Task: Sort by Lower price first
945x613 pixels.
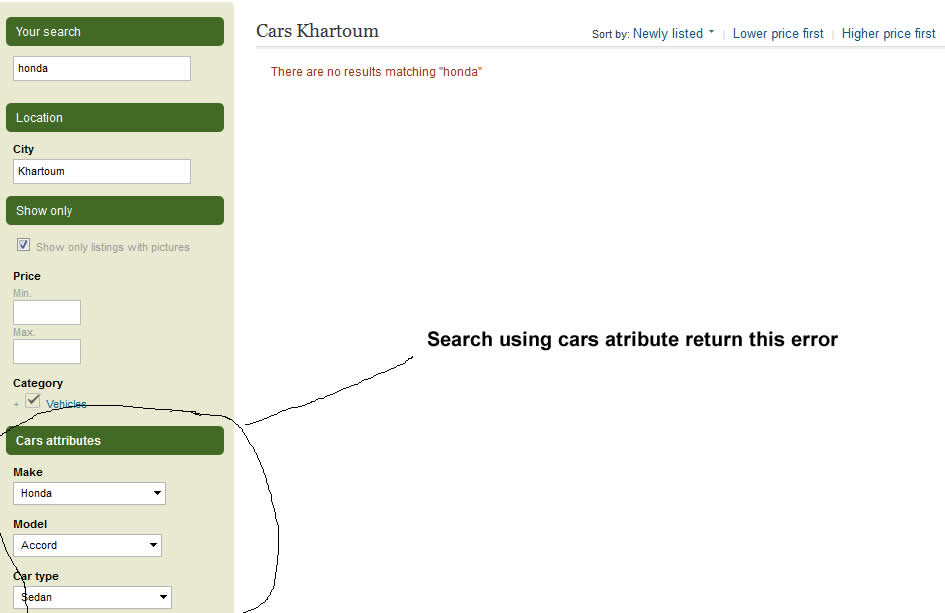Action: 778,34
